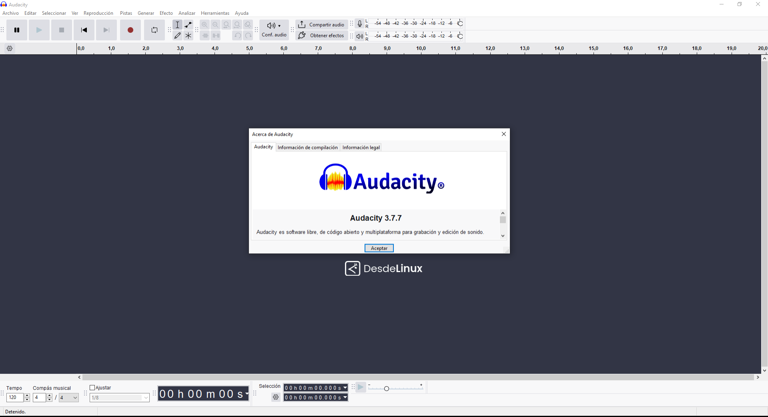Viewport: 768px width, 417px height.
Task: Open the timeline options gear
Action: click(10, 48)
